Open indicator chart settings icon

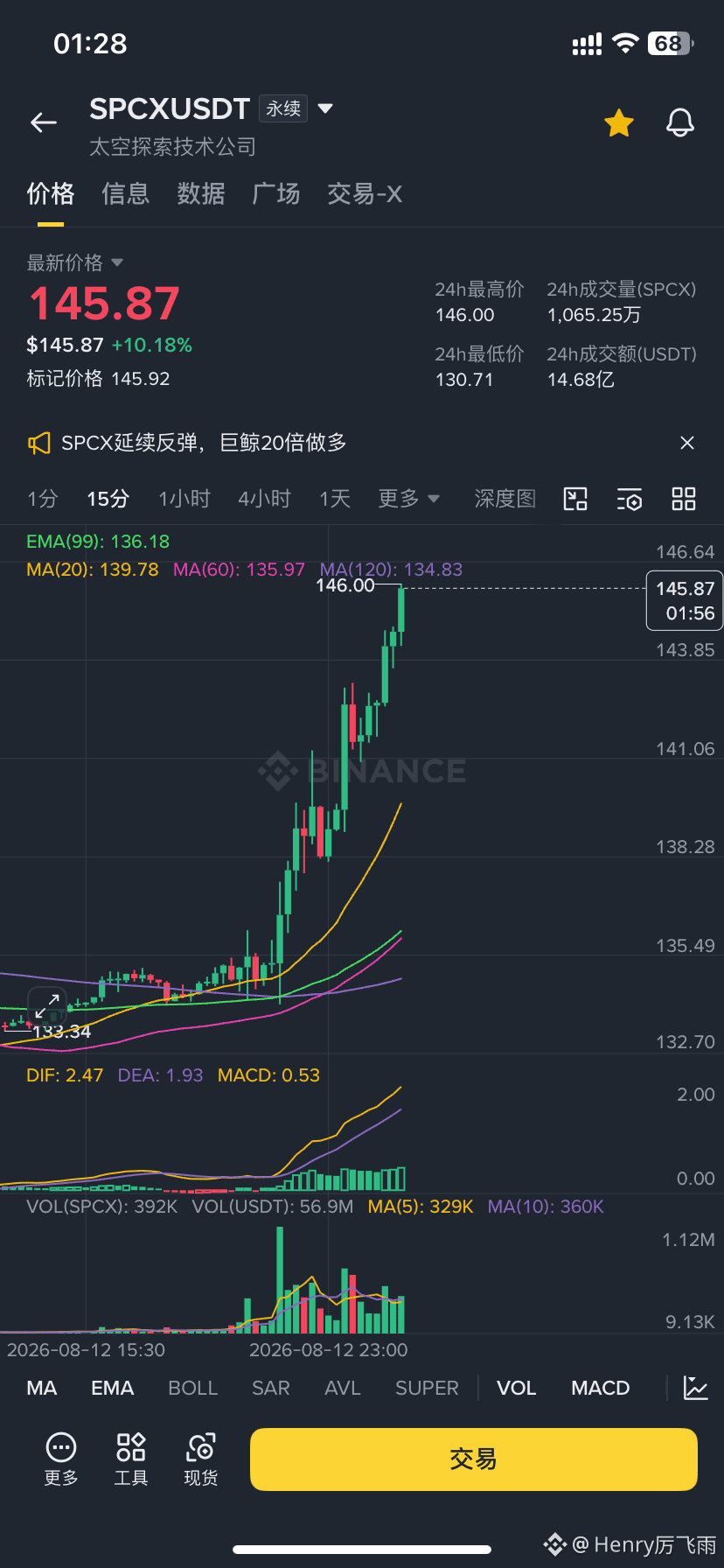(696, 1388)
